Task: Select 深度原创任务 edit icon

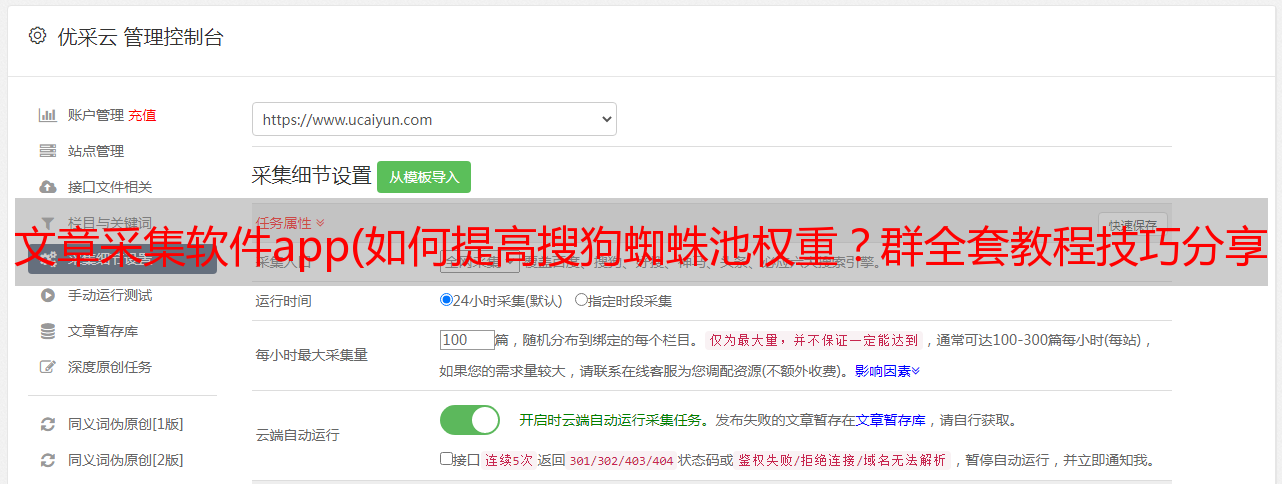Action: click(x=47, y=367)
